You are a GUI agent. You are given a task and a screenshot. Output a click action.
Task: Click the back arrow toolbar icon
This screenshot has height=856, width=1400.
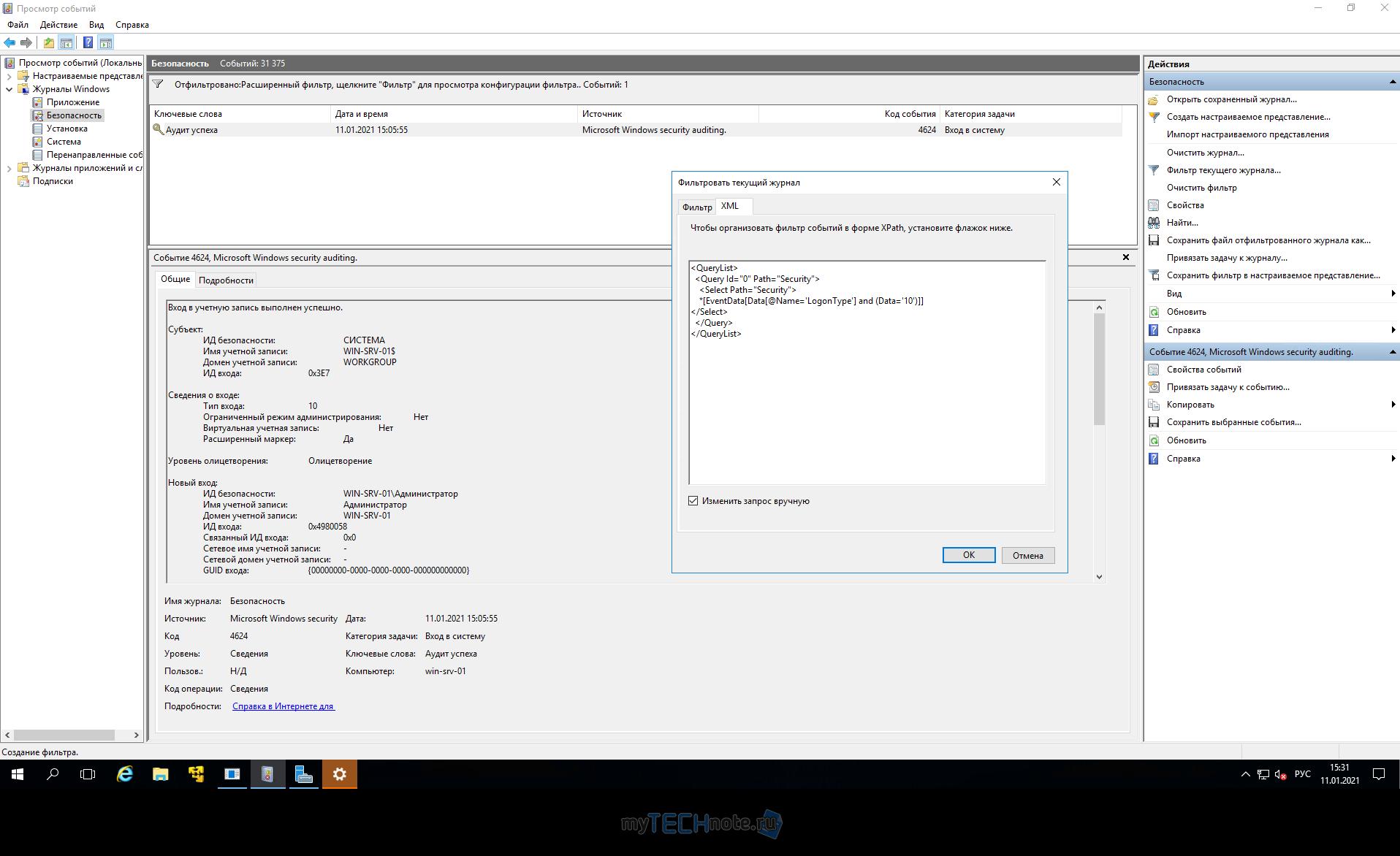(9, 42)
